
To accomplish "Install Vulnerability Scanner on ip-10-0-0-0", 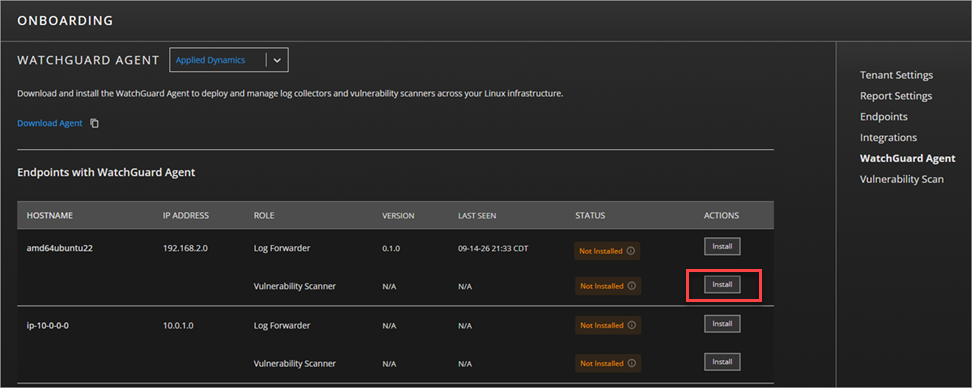I will point(722,361).
